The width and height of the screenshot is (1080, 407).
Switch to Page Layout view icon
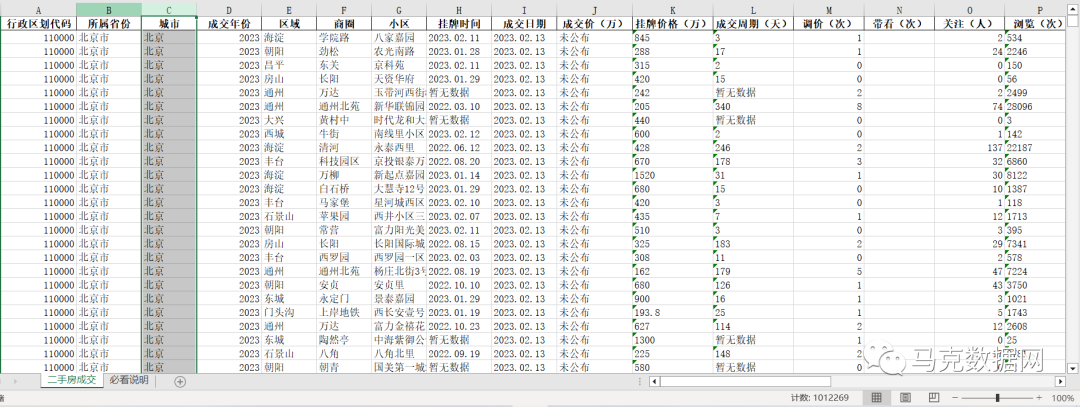tap(906, 398)
